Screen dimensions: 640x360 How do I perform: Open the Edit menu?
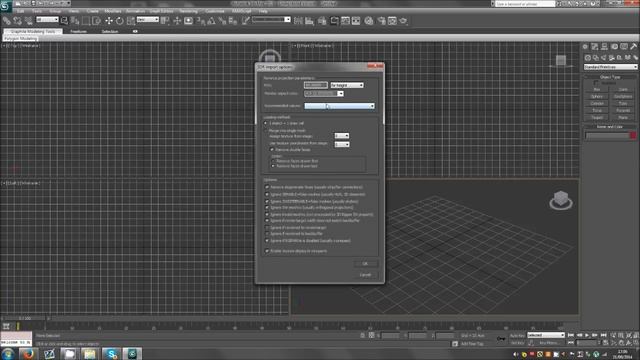pyautogui.click(x=20, y=11)
